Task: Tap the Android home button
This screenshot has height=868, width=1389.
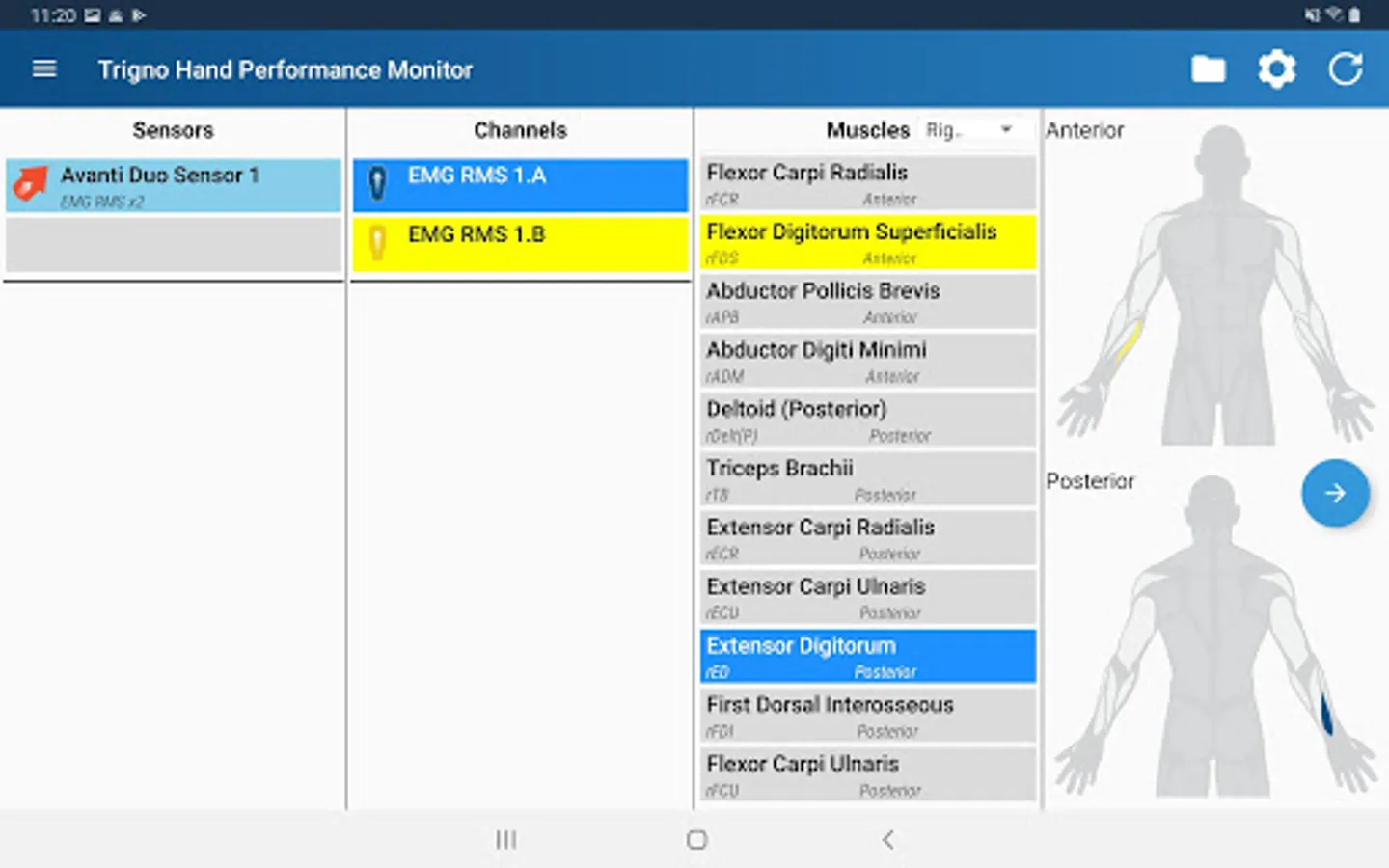Action: pos(696,840)
